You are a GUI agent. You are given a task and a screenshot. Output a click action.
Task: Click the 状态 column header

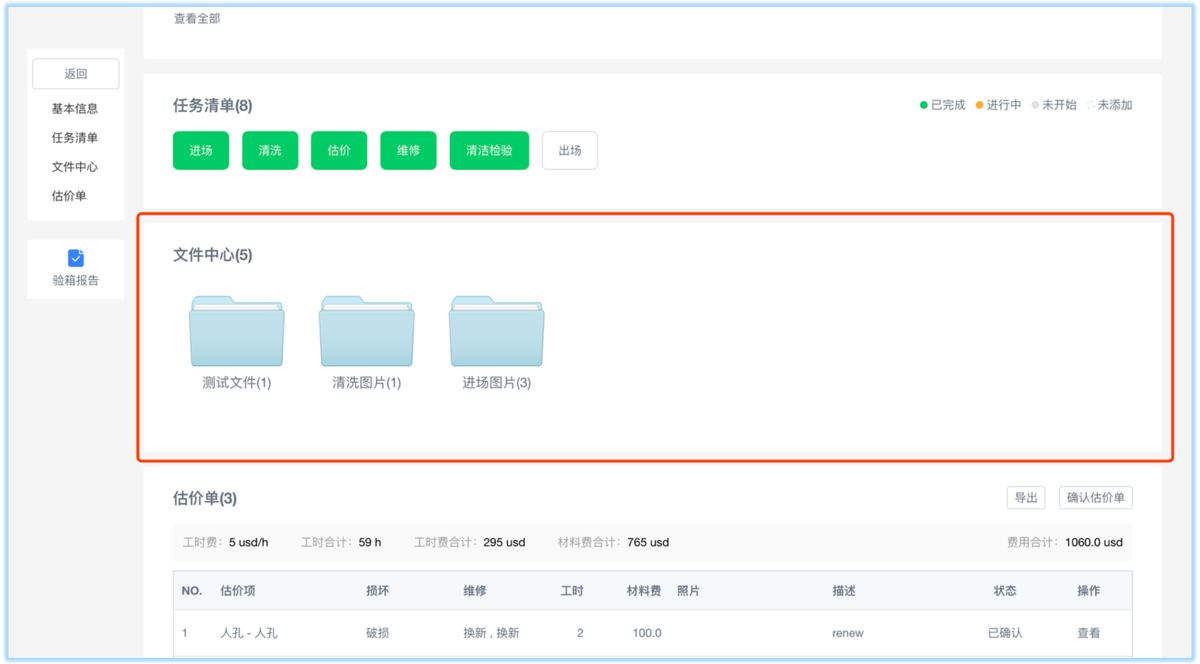1005,591
